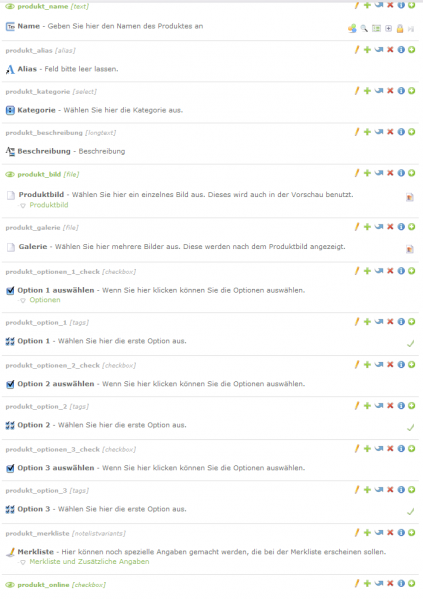Click the image file icon beside the Produktbild description
Screen dimensions: 423x599
(410, 197)
